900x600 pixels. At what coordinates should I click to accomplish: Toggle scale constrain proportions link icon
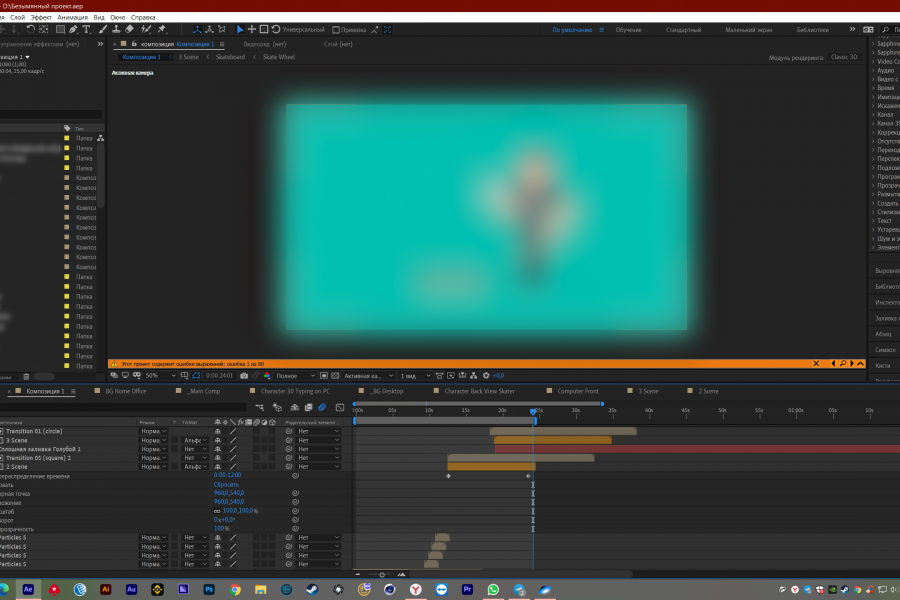(x=217, y=511)
